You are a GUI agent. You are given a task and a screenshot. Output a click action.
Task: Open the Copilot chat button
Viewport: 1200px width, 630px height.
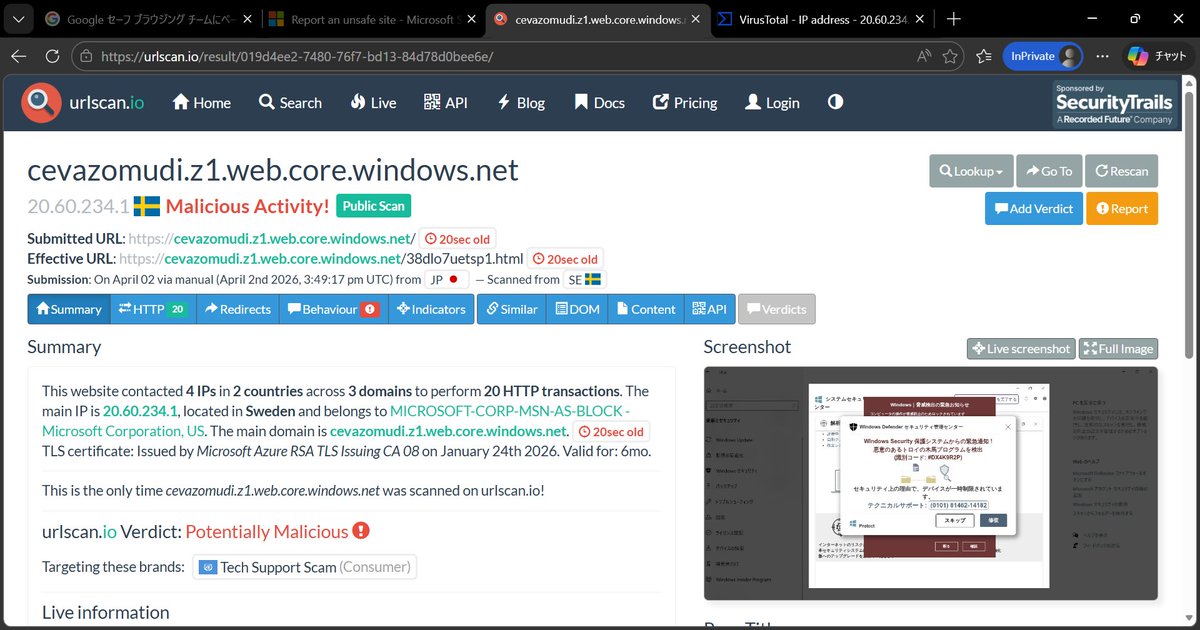click(x=1156, y=56)
